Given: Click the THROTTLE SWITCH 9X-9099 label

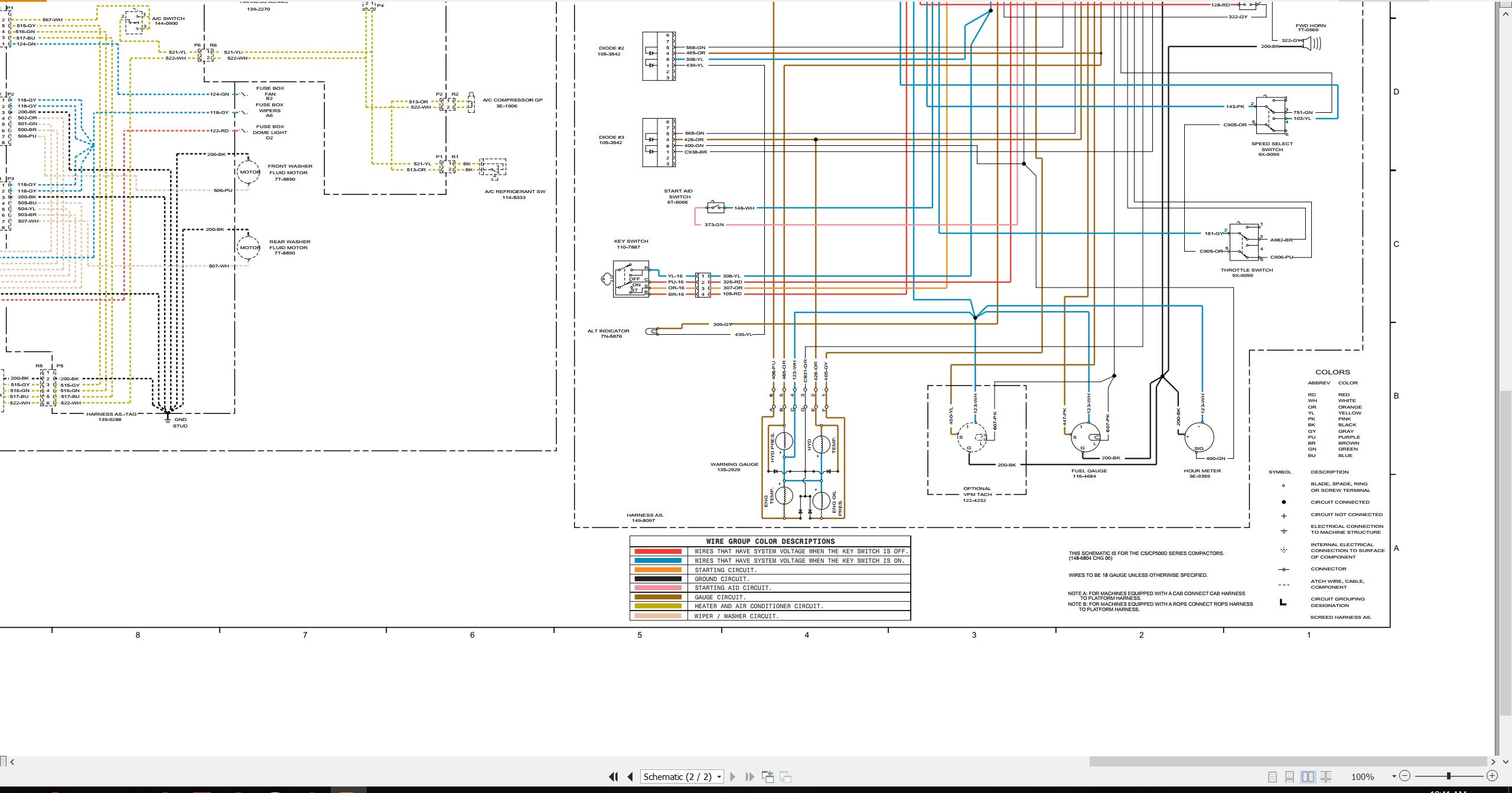Looking at the screenshot, I should 1247,273.
